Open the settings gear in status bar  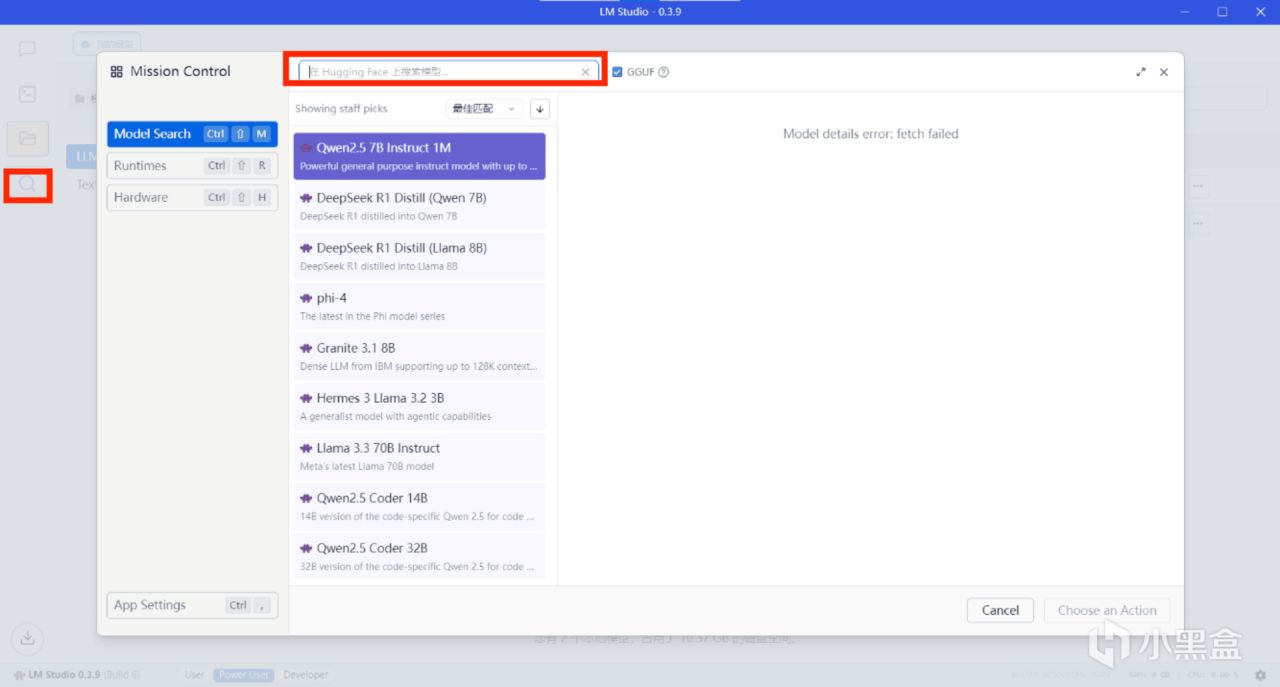point(1260,675)
